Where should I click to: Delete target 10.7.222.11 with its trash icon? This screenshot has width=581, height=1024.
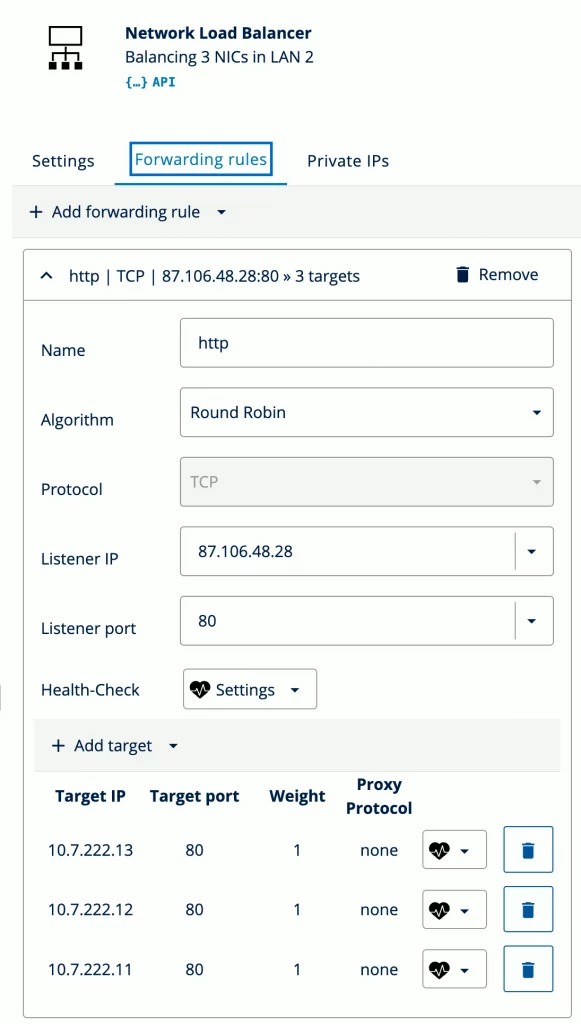[527, 968]
